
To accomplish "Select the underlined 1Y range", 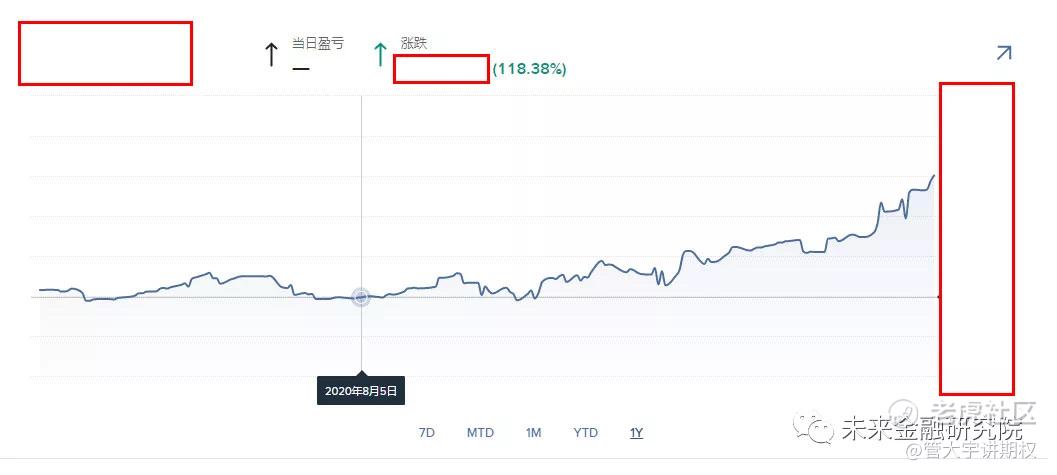I will pyautogui.click(x=636, y=433).
